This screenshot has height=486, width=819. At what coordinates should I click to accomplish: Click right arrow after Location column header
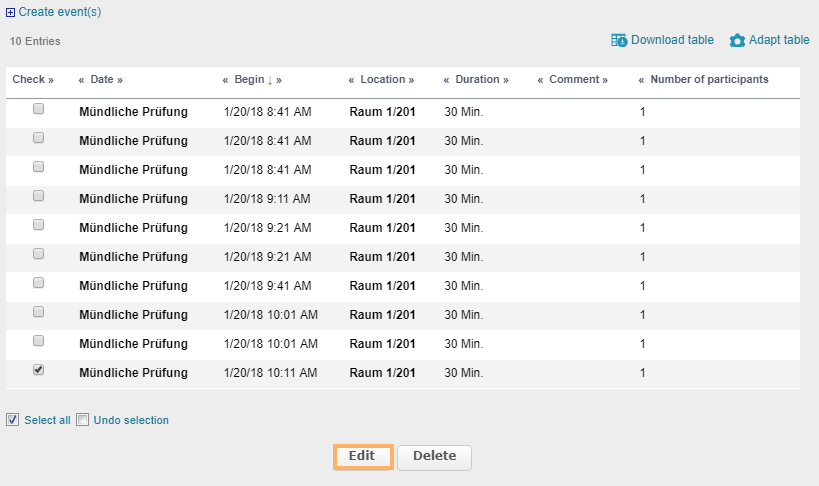411,80
